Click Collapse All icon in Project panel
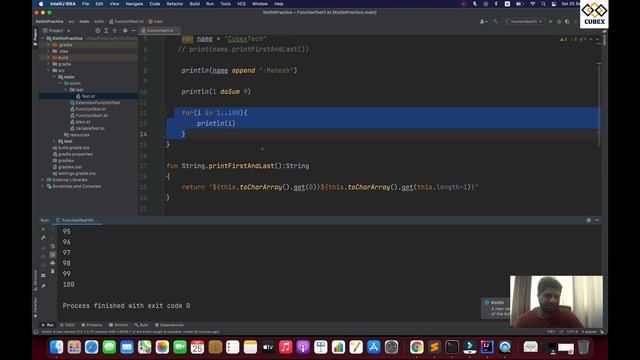640x360 pixels. point(115,31)
